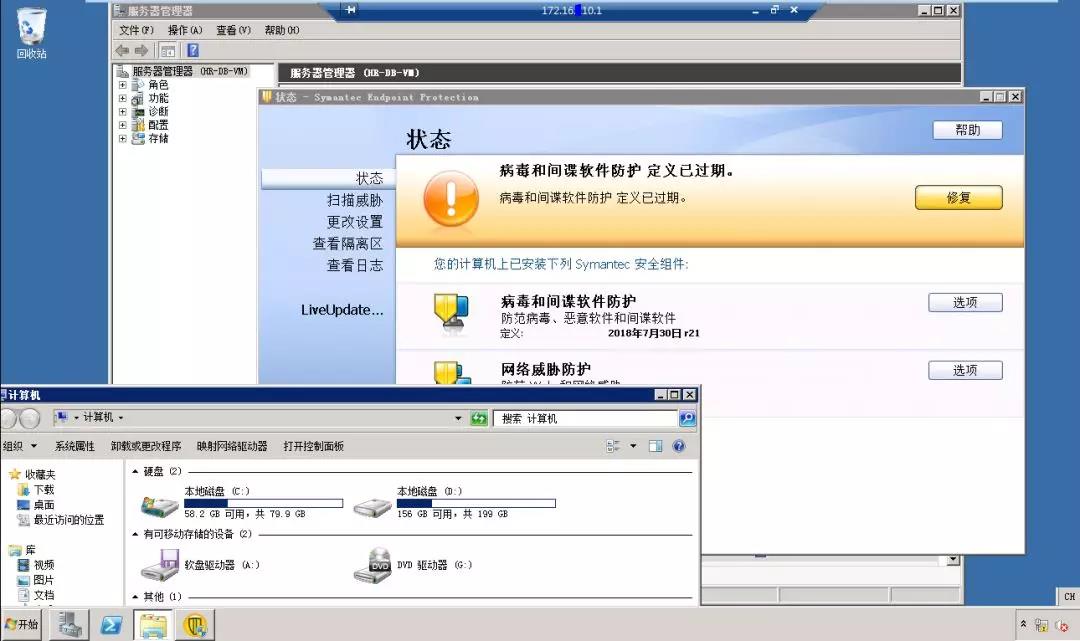Click the LiveUpdate... link
Viewport: 1080px width, 641px height.
(342, 310)
